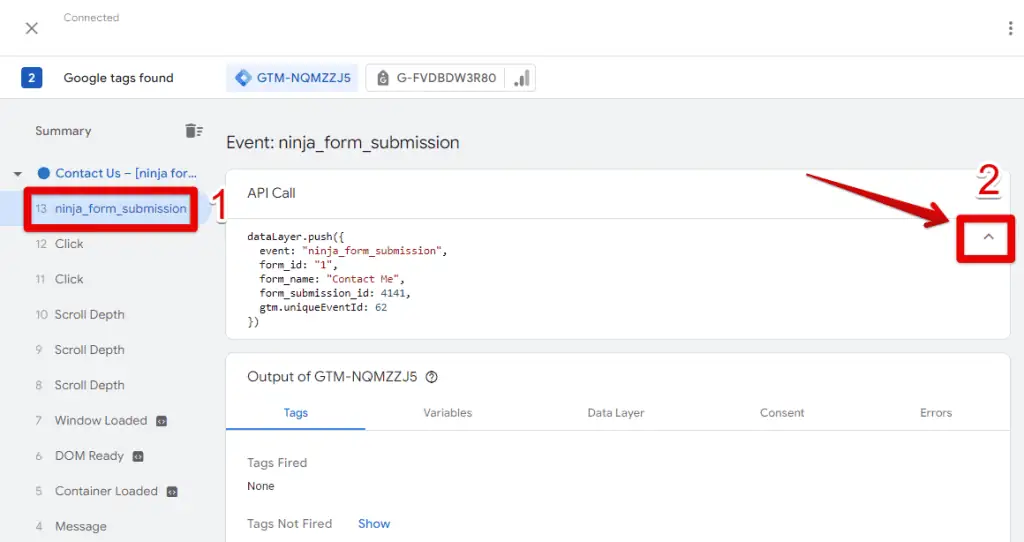1024x542 pixels.
Task: Collapse the Contact Us page tree
Action: tap(18, 174)
